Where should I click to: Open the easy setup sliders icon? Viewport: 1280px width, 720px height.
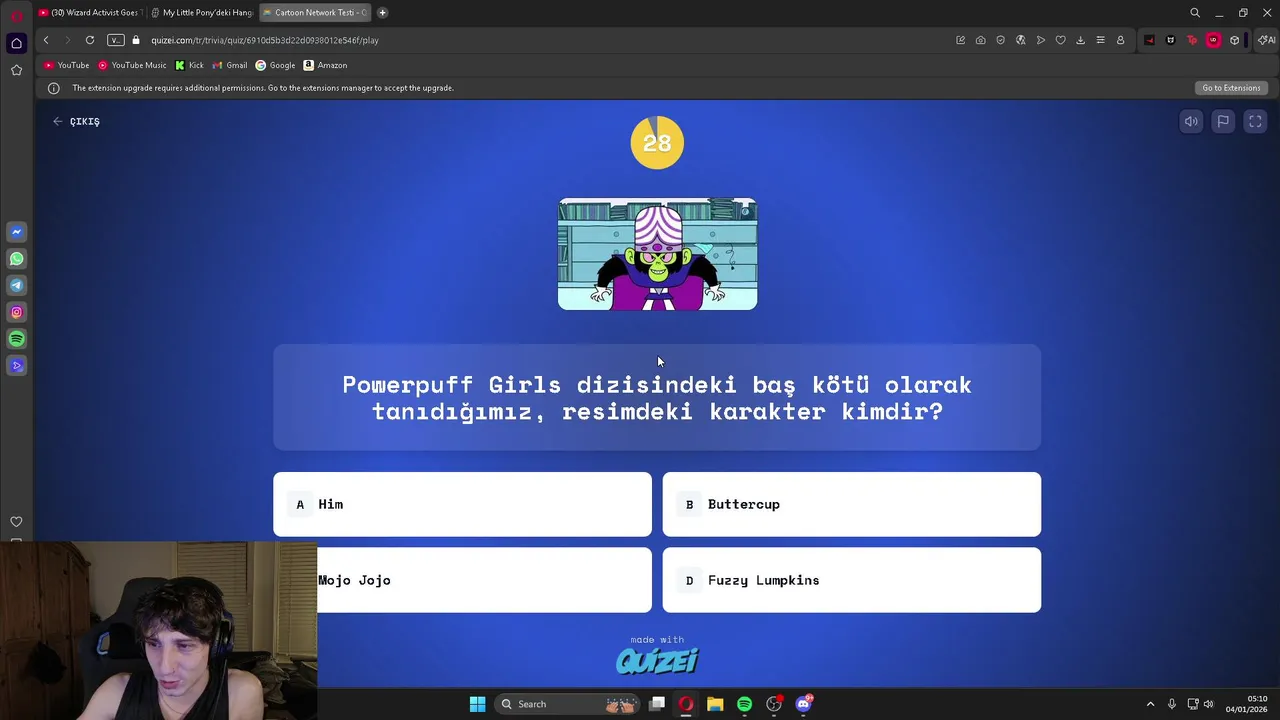coord(1100,40)
